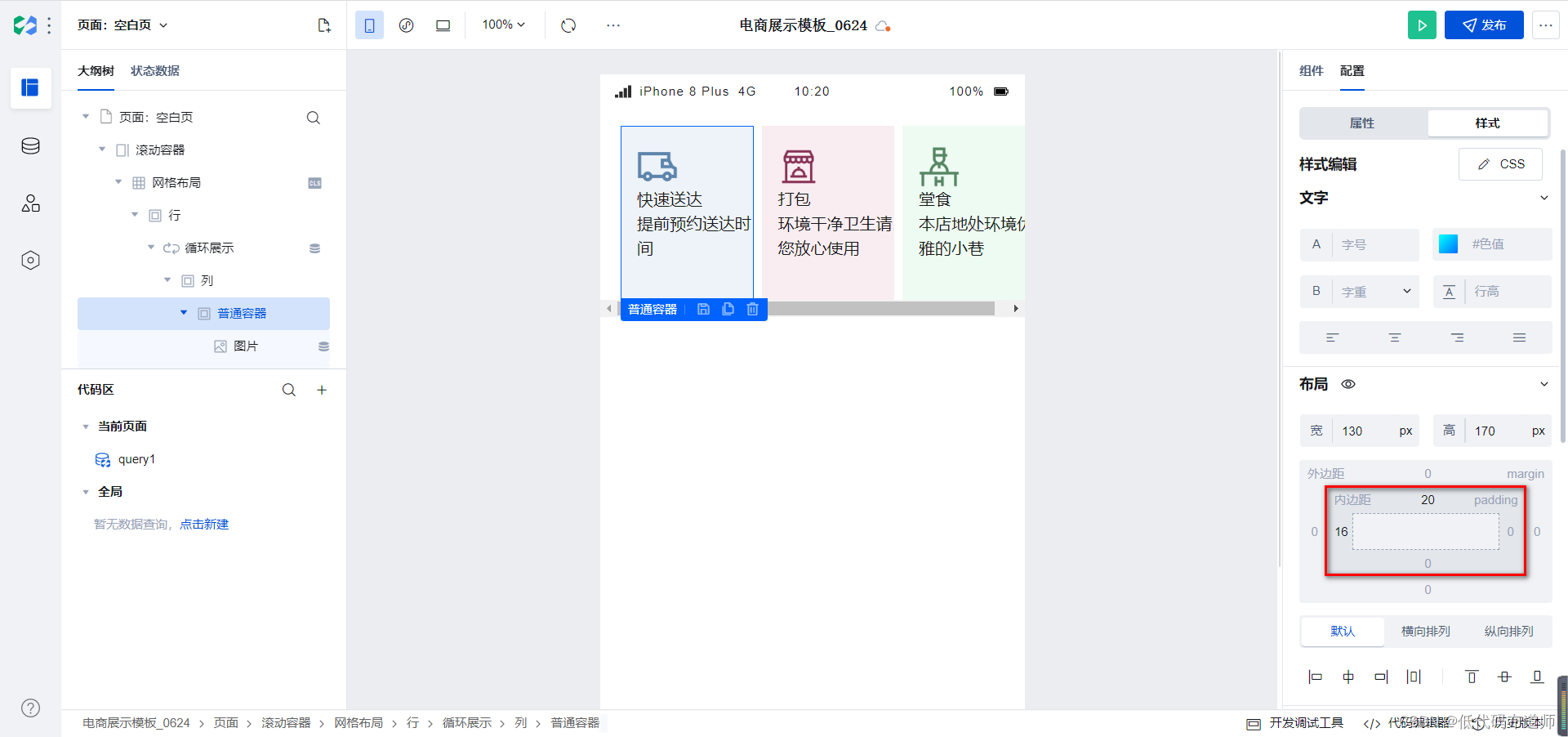Switch to desktop PC preview mode
The image size is (1568, 737).
443,25
